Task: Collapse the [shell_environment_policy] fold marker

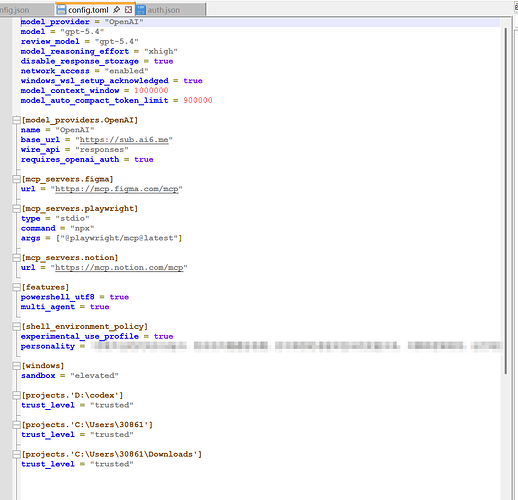Action: pyautogui.click(x=16, y=326)
